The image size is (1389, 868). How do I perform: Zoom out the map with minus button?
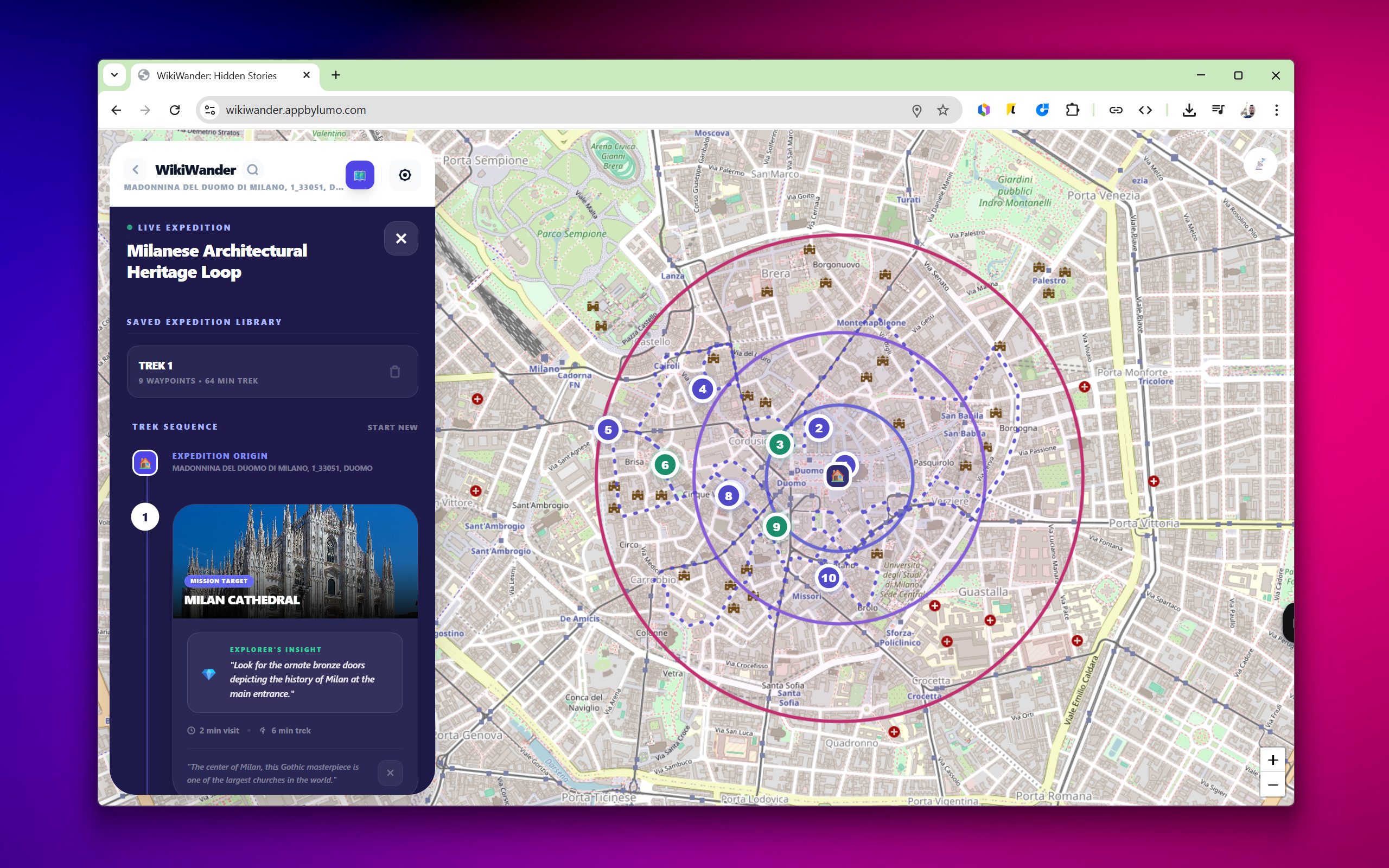pos(1272,785)
